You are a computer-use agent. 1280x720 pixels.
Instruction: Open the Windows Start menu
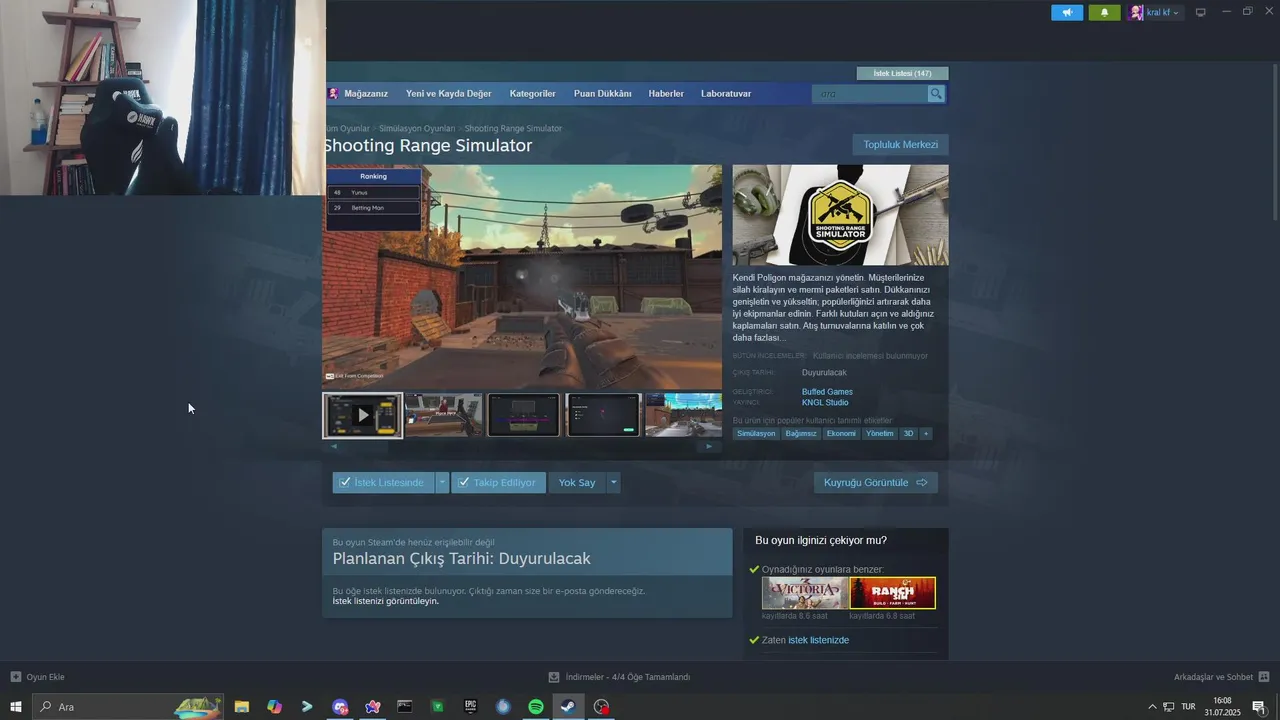16,707
